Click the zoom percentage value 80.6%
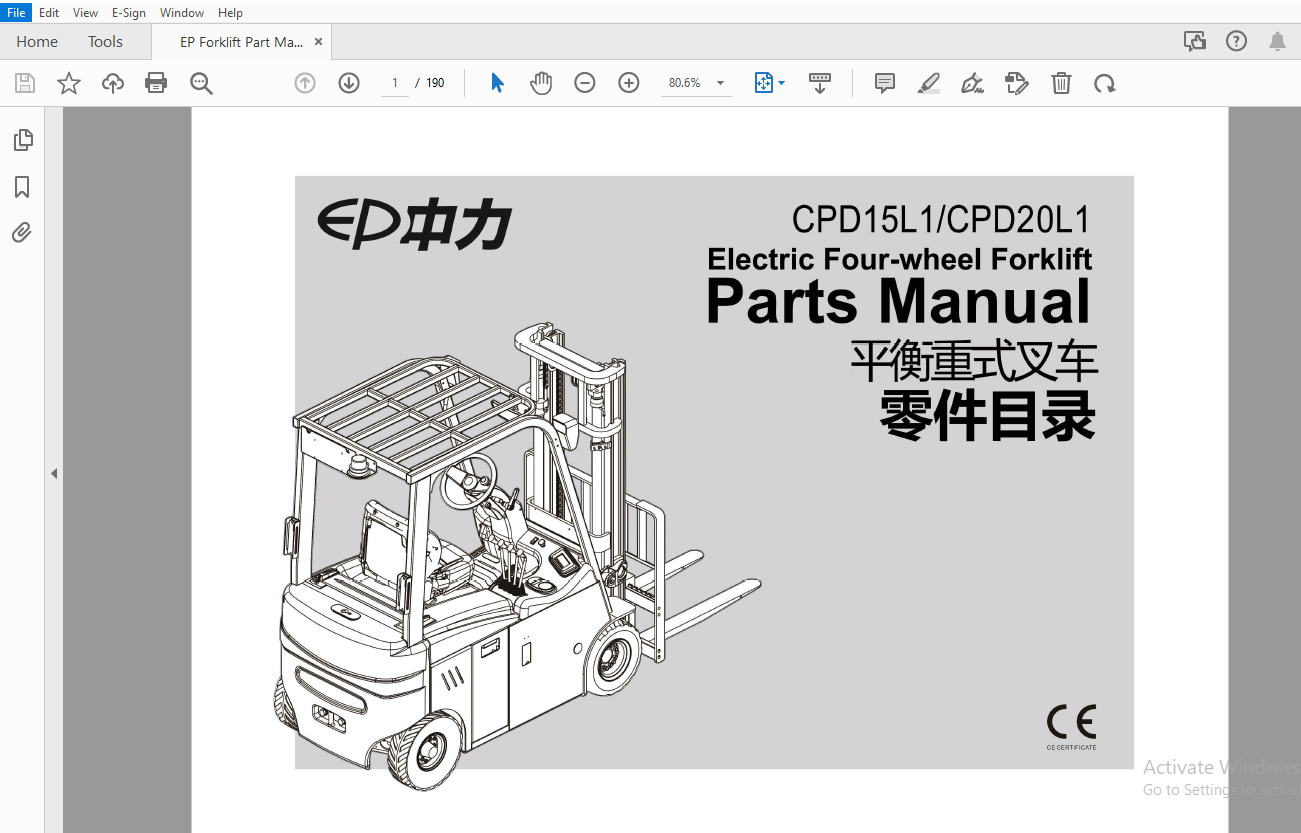Image resolution: width=1301 pixels, height=833 pixels. point(685,83)
